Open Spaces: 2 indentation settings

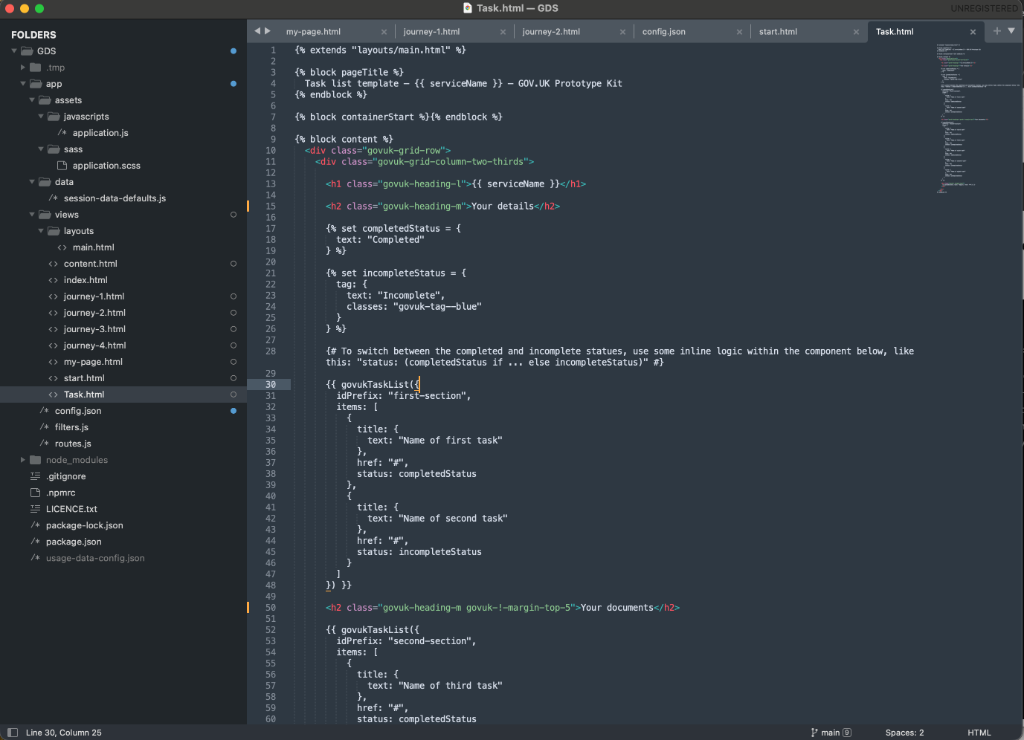point(904,732)
